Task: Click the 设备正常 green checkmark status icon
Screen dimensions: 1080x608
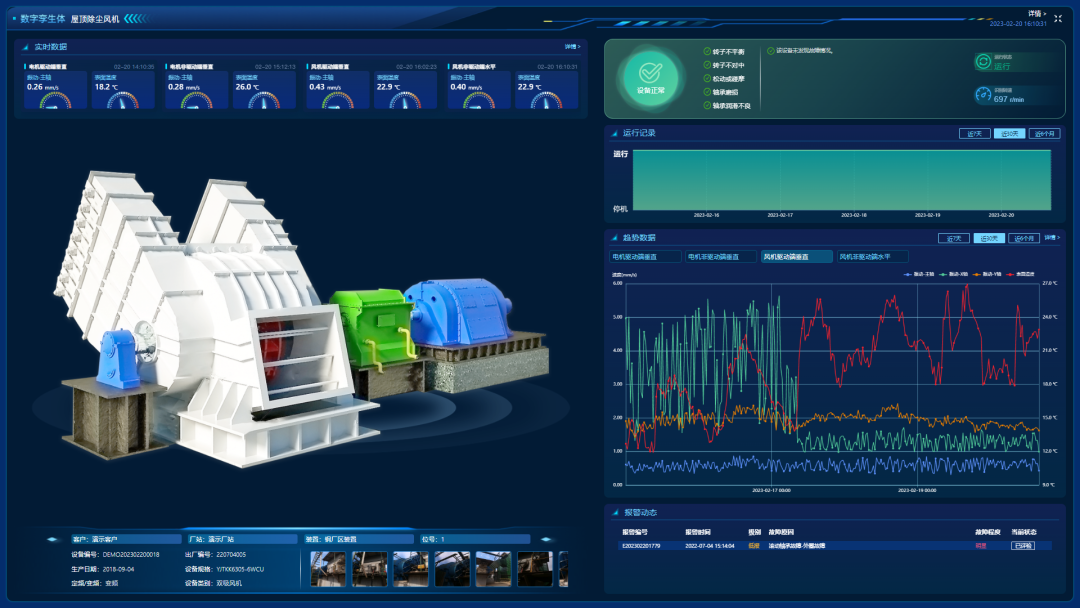Action: tap(650, 73)
